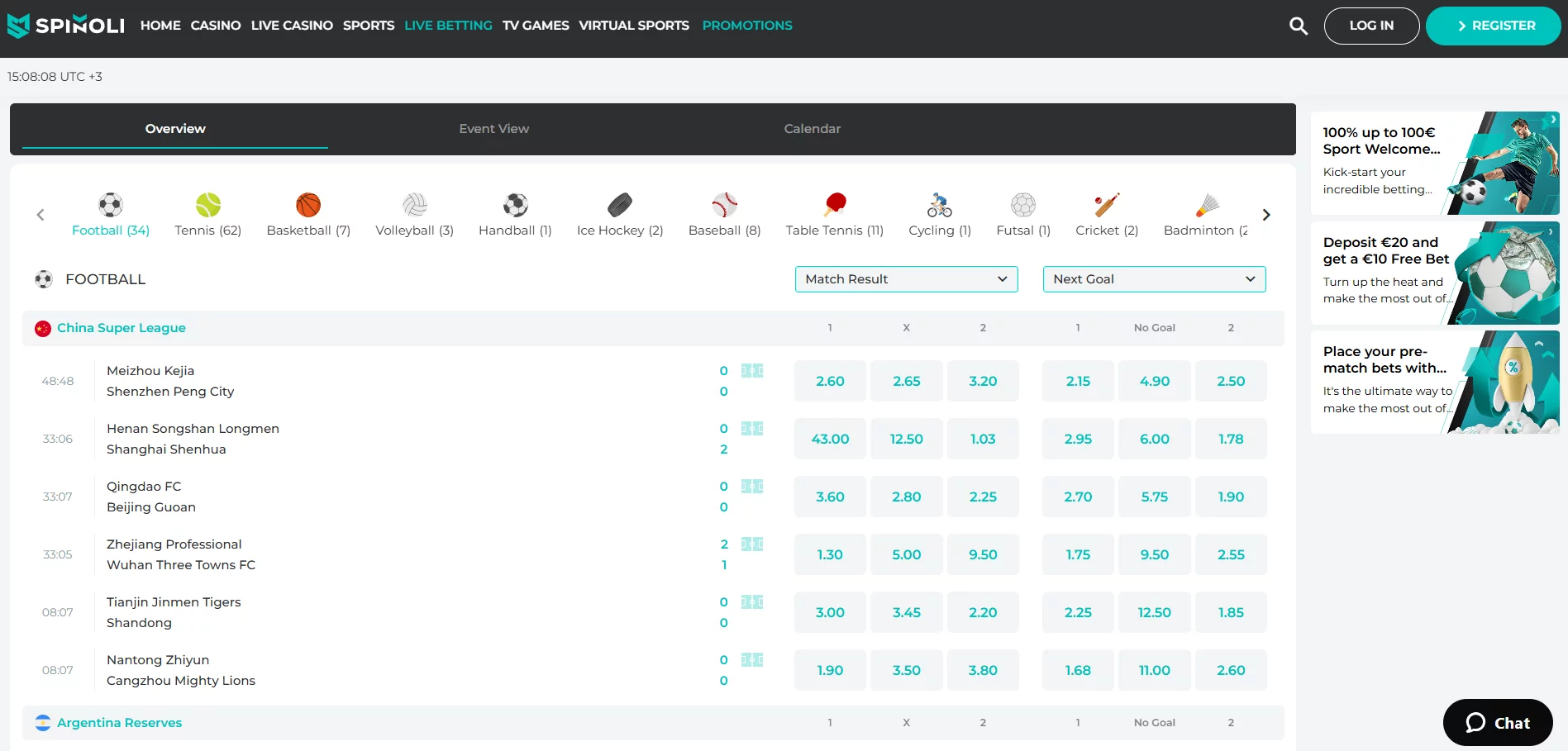Screen dimensions: 1568x751
Task: Open pitch tracker icon for Henan Songshan Longmen
Action: click(x=752, y=428)
